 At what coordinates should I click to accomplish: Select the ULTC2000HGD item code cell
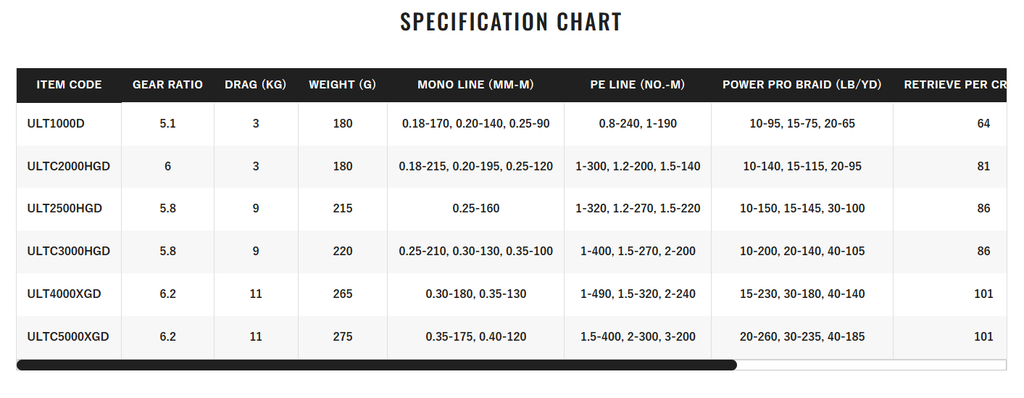(x=69, y=166)
